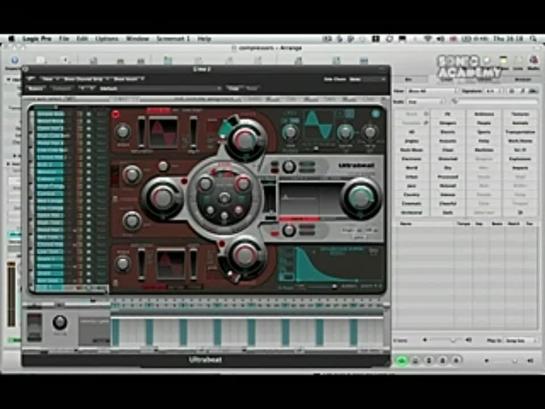Select the Orchestral category
545x409 pixels.
point(412,212)
